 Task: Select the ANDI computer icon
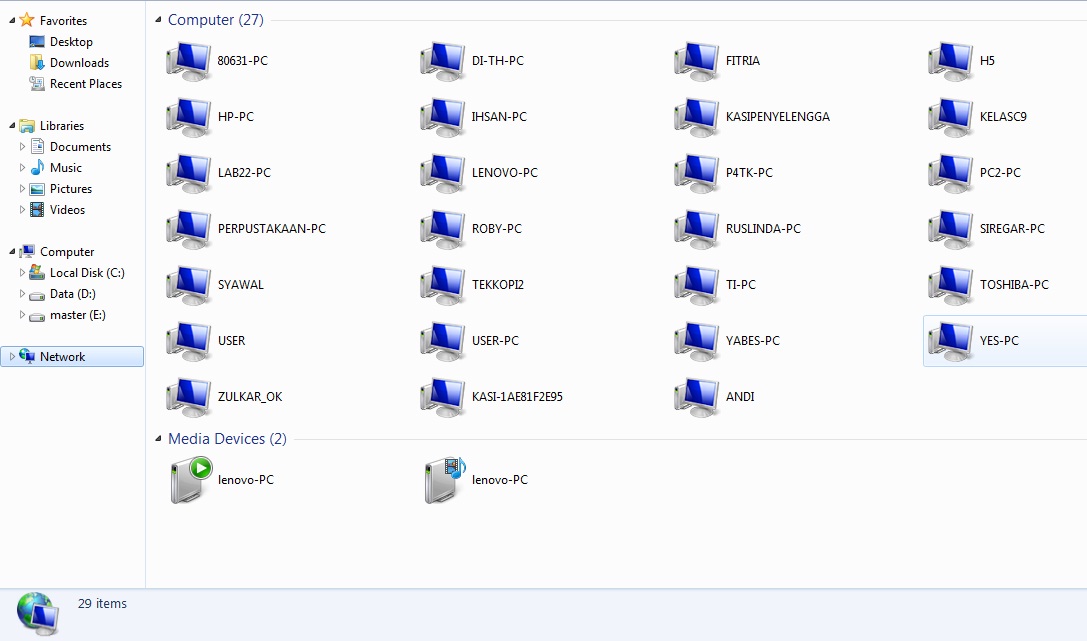tap(697, 398)
